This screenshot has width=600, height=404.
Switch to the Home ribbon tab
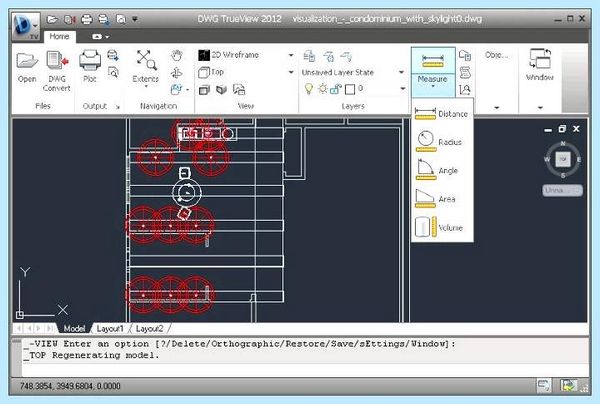pyautogui.click(x=59, y=36)
